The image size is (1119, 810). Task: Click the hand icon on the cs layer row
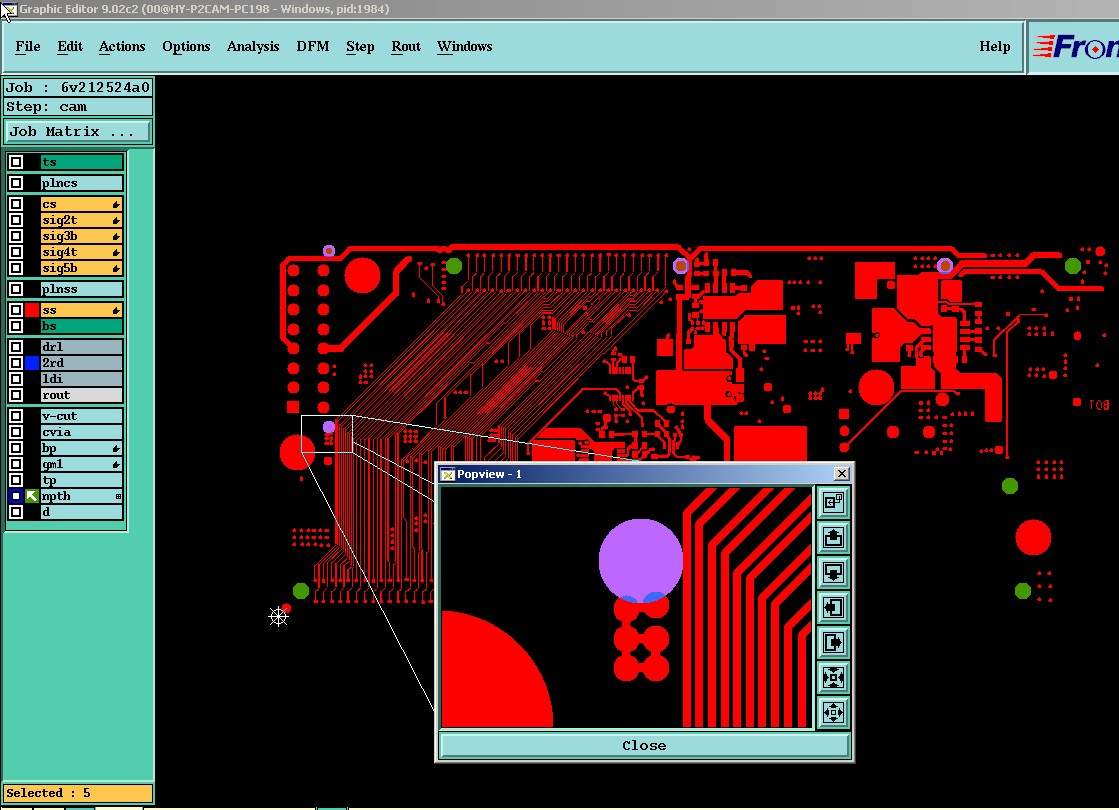coord(116,205)
